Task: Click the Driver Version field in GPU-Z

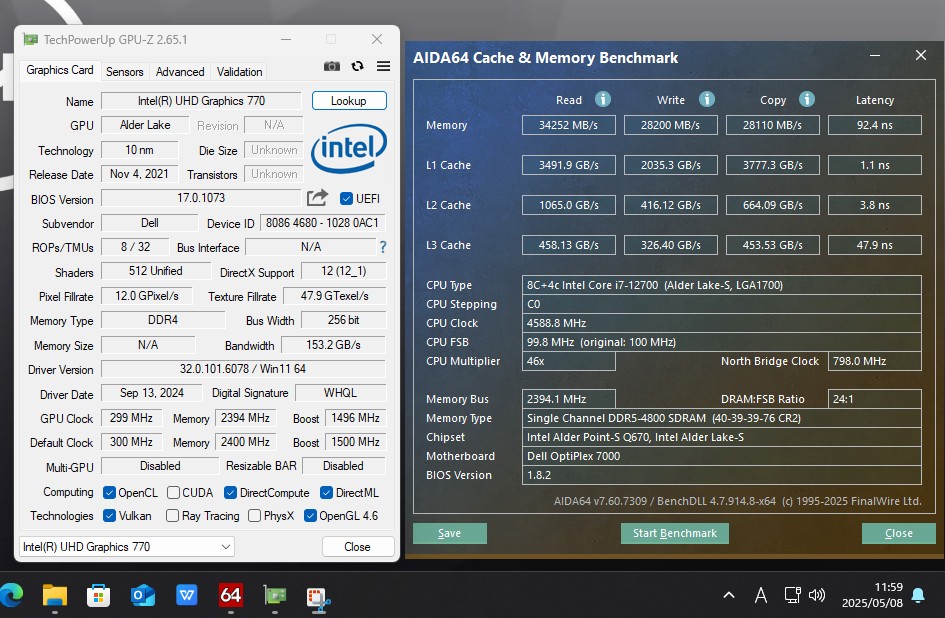Action: coord(243,368)
